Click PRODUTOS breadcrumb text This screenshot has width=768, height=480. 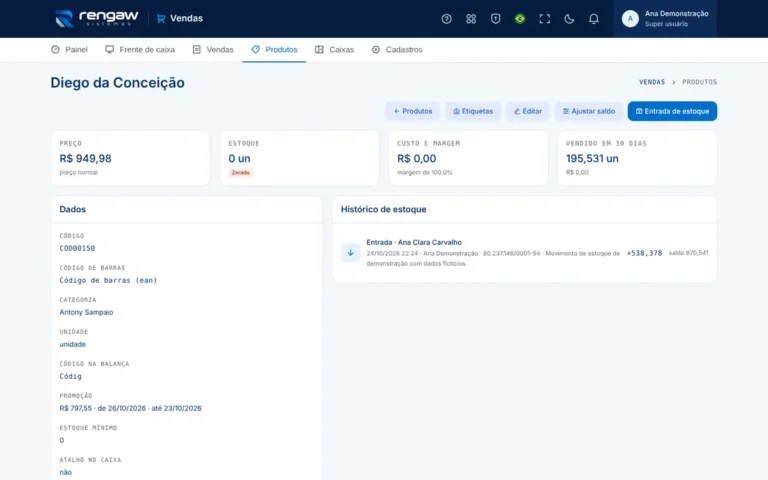[x=699, y=82]
